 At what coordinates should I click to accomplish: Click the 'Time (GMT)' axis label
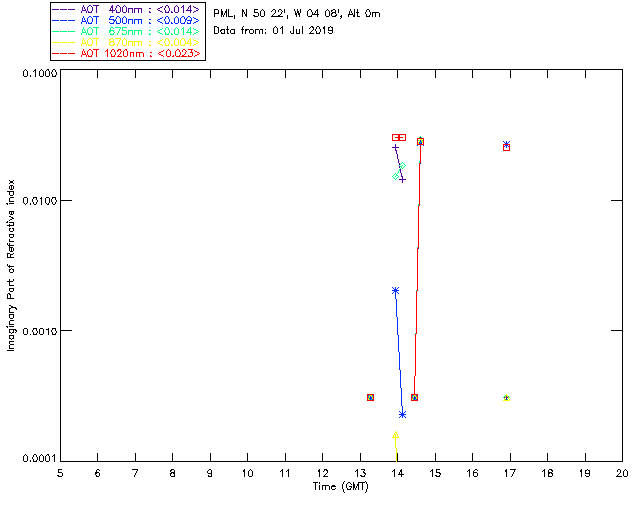pyautogui.click(x=340, y=487)
